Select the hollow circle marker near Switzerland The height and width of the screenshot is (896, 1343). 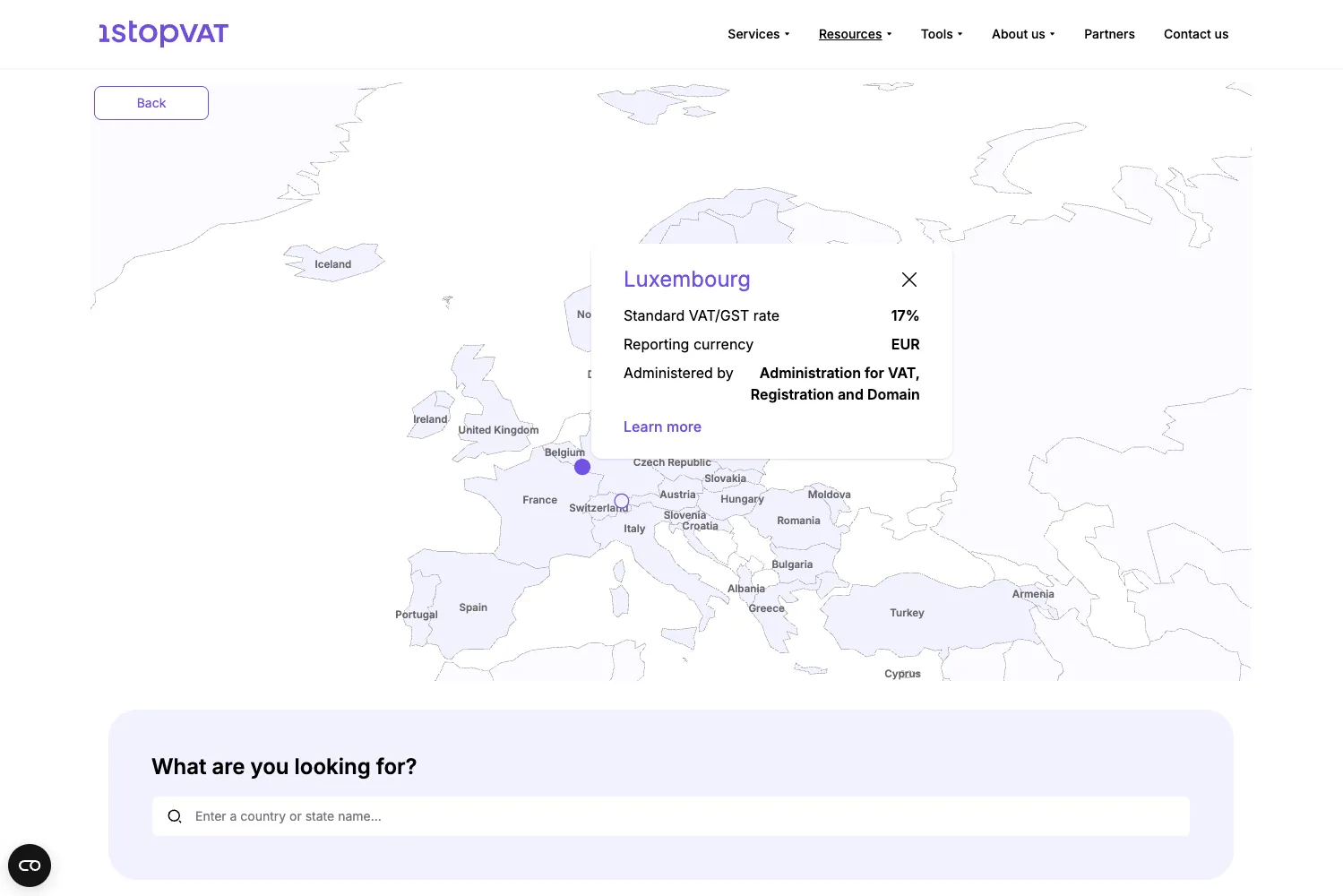click(x=622, y=500)
